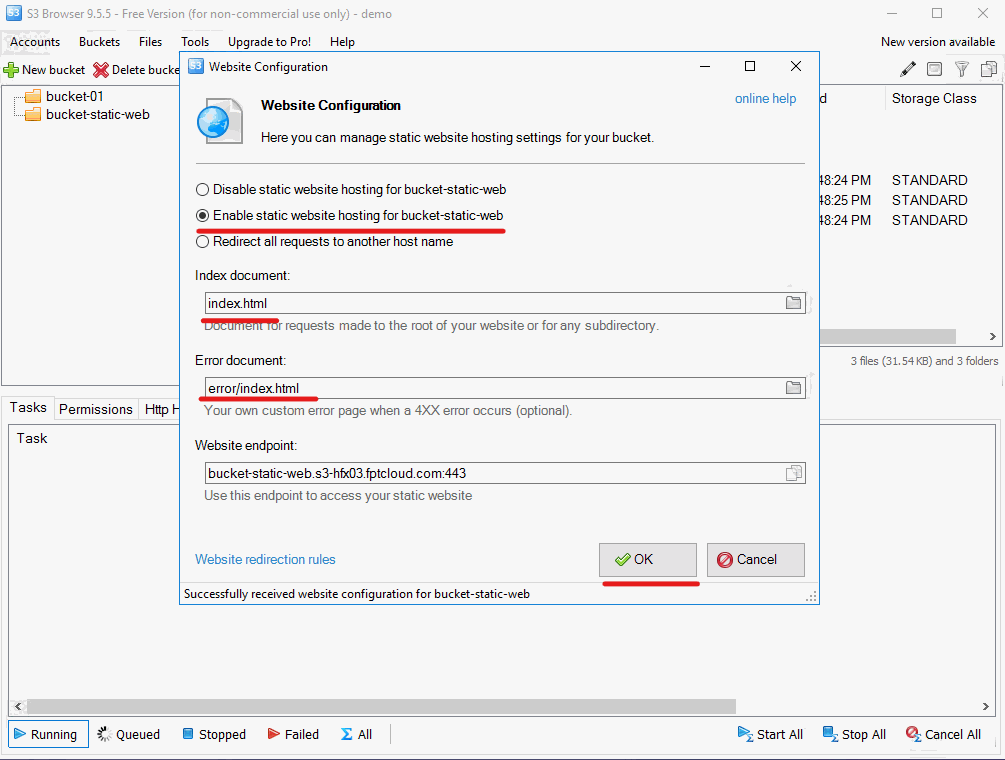Show All tasks filter
The width and height of the screenshot is (1005, 760).
[x=356, y=734]
